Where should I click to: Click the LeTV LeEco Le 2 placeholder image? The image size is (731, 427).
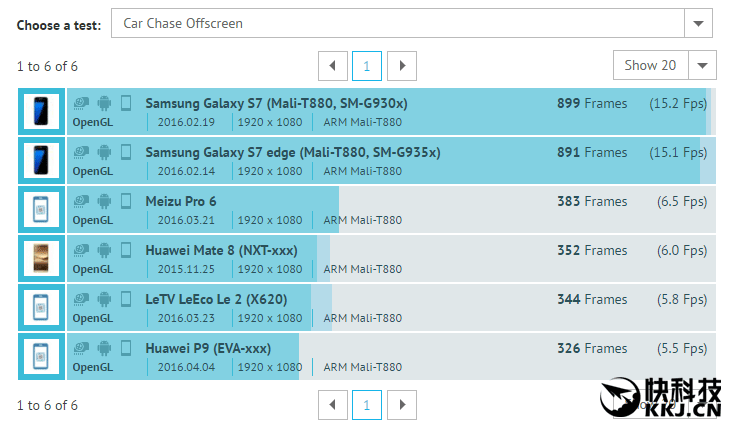(41, 308)
